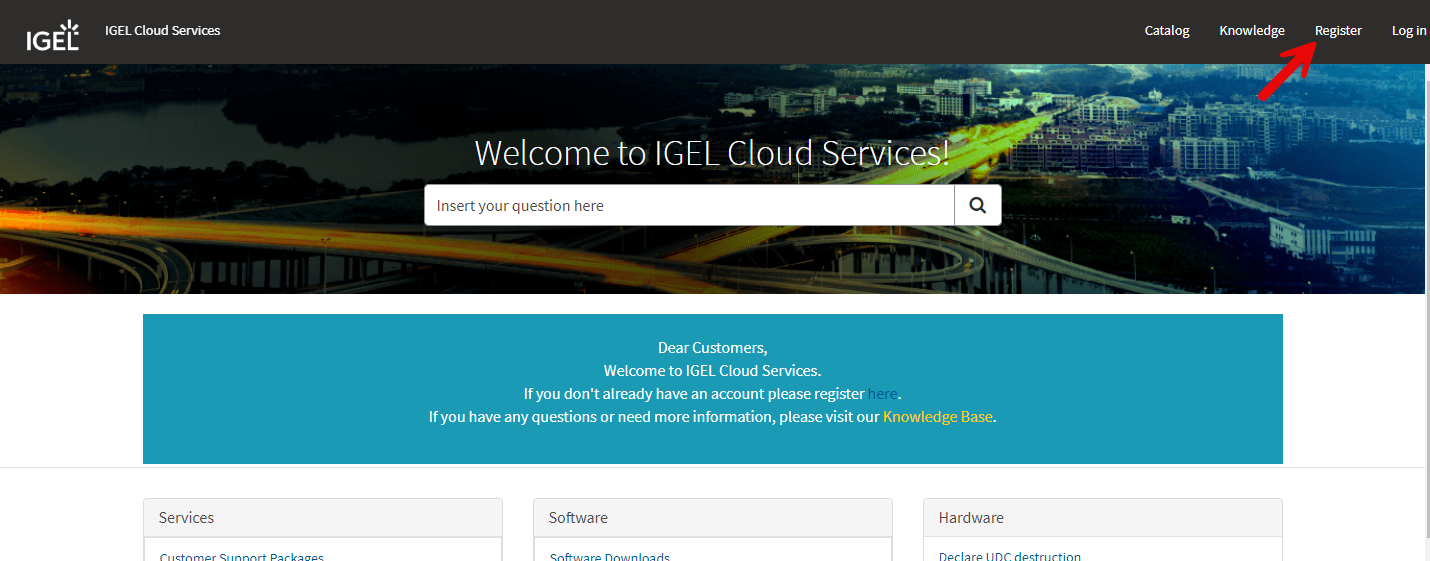This screenshot has height=561, width=1430.
Task: Open the yellow Knowledge Base link
Action: coord(937,417)
